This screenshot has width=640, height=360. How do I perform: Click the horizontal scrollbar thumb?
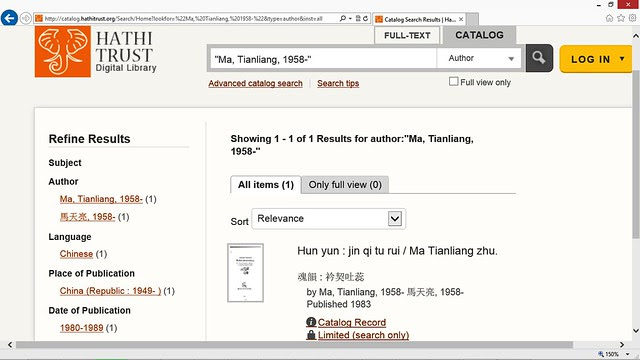click(294, 345)
